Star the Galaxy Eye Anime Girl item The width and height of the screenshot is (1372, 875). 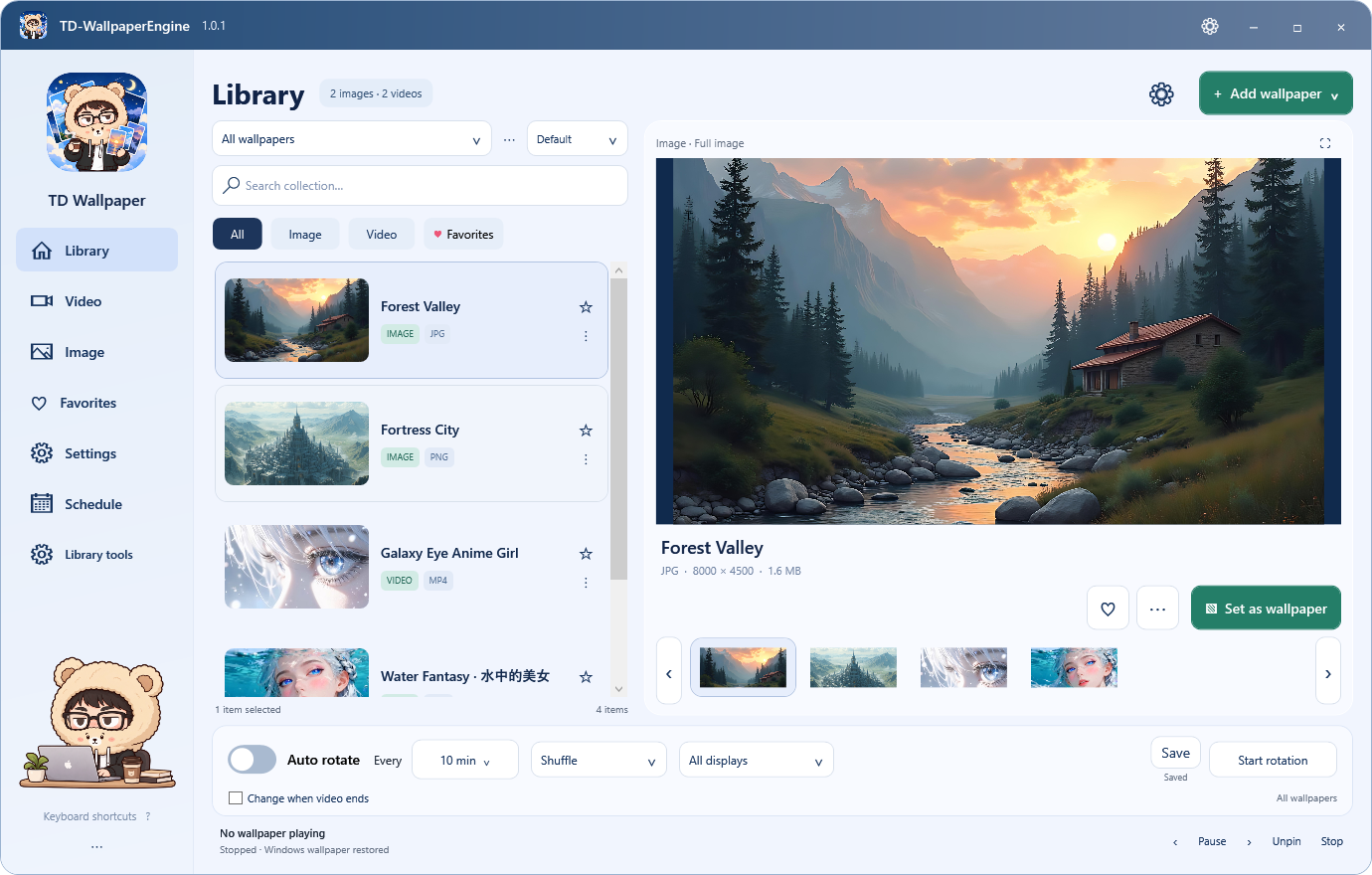click(586, 554)
